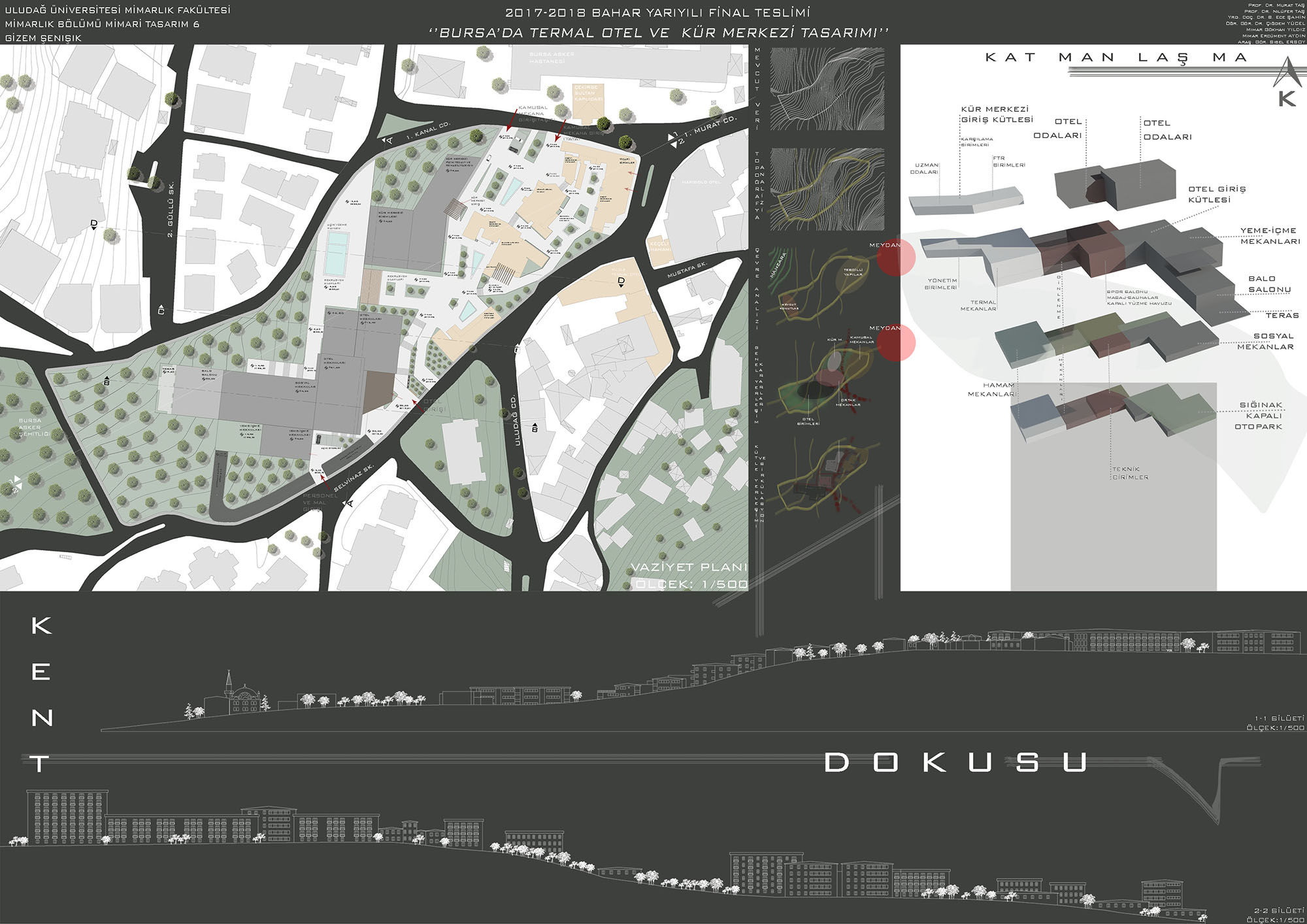Click the large 'BALO SALONU' label in the massing diagram
Screen dimensions: 1307x924
[1269, 284]
